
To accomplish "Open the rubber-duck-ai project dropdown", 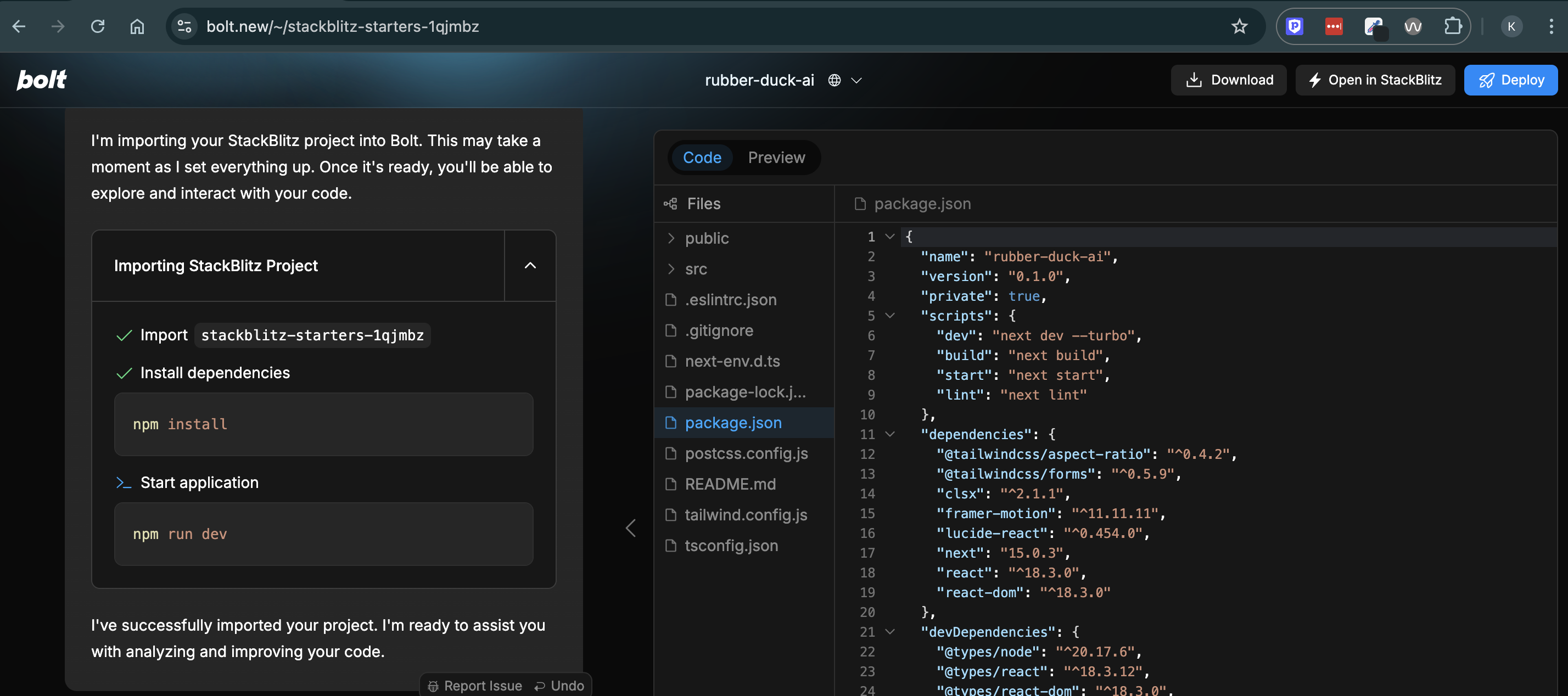I will coord(858,80).
